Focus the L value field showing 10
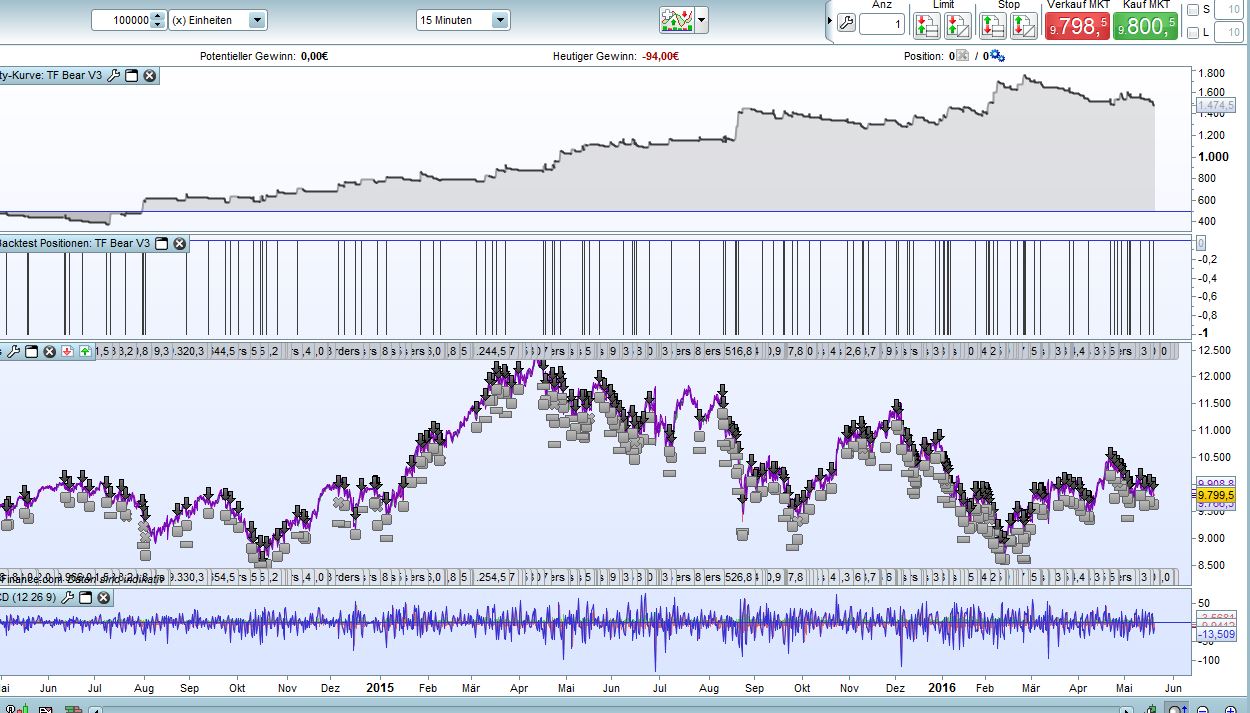The height and width of the screenshot is (713, 1250). click(x=1229, y=33)
